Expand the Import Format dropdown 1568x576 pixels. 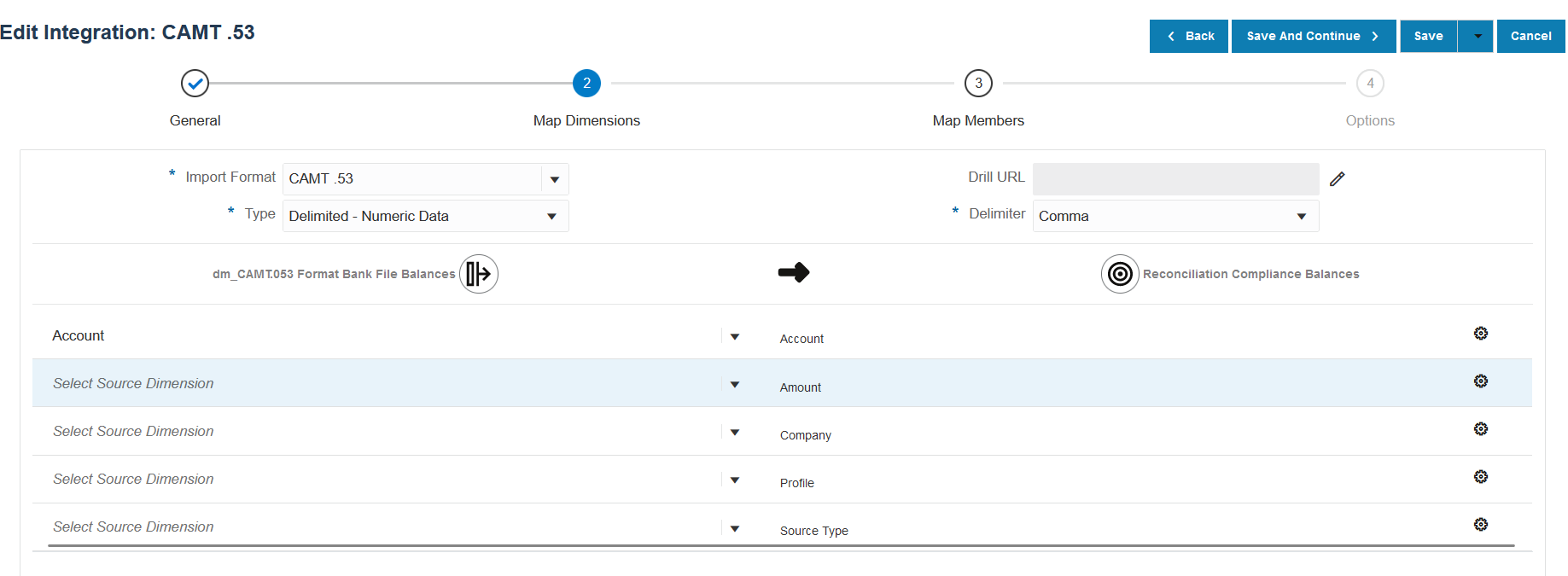point(555,179)
